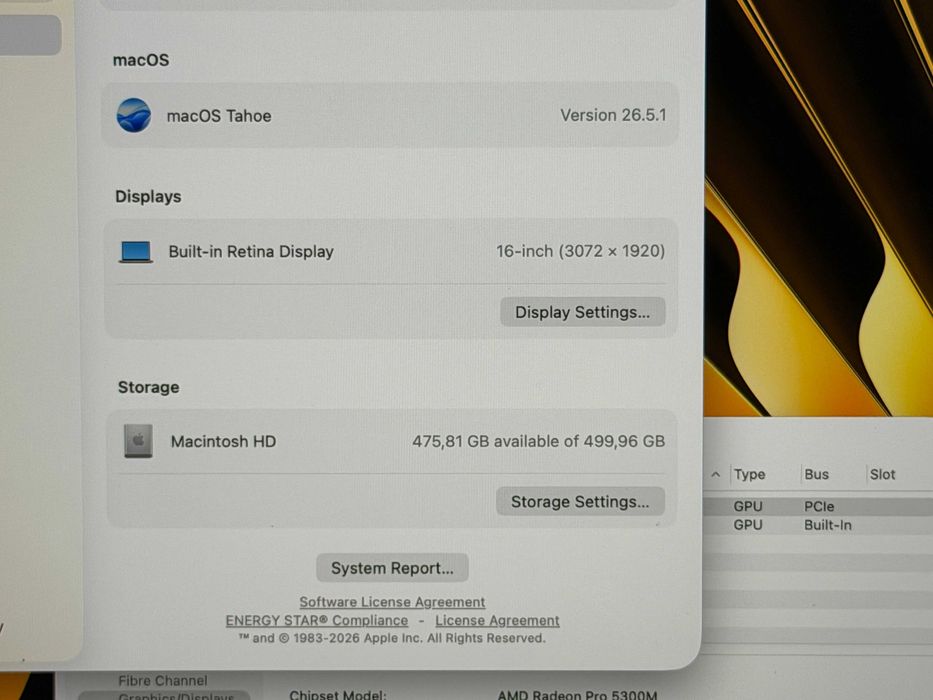Open the Software License Agreement link
The width and height of the screenshot is (933, 700).
(x=392, y=602)
